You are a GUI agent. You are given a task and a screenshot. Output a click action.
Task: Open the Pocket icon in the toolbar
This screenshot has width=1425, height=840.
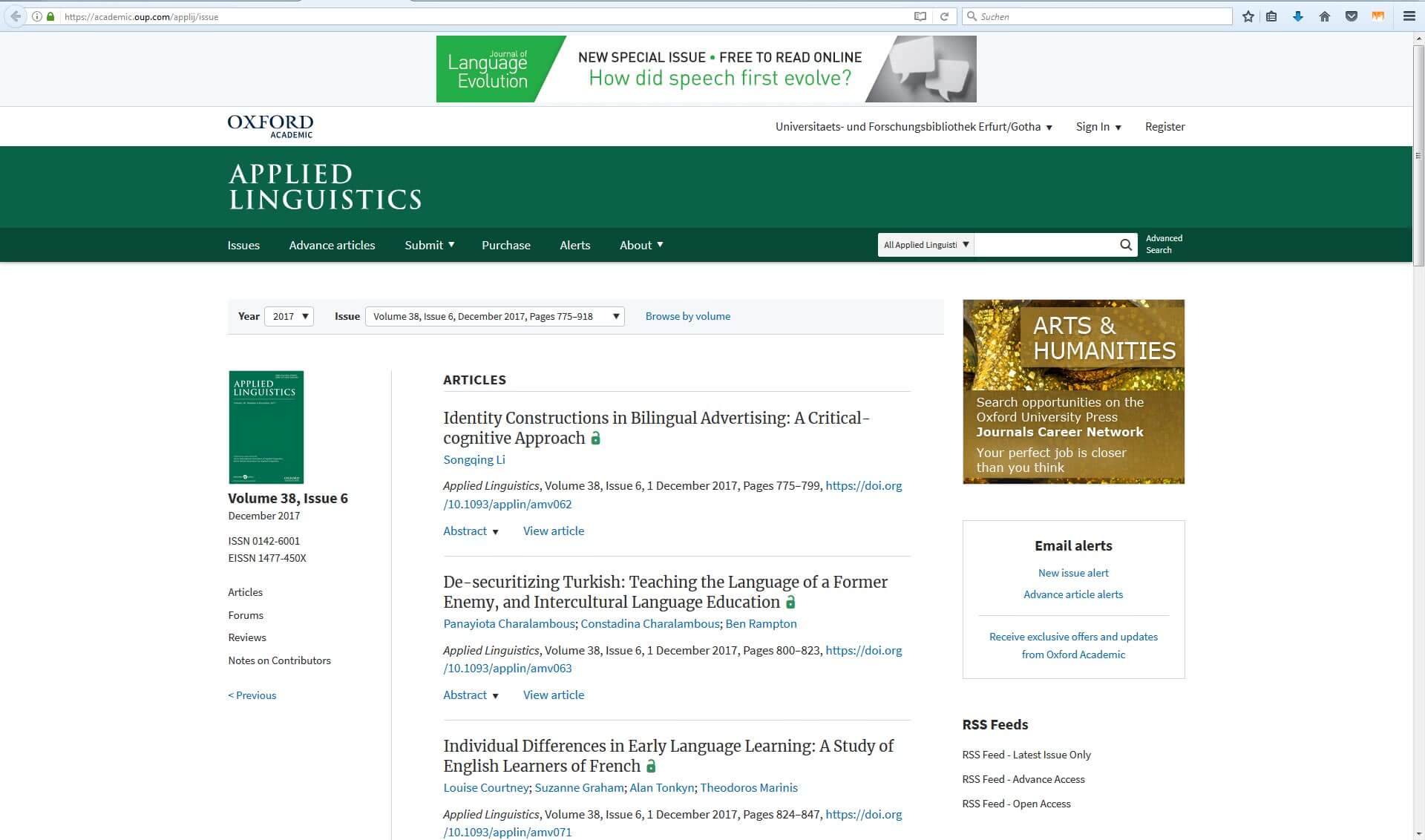tap(1352, 16)
